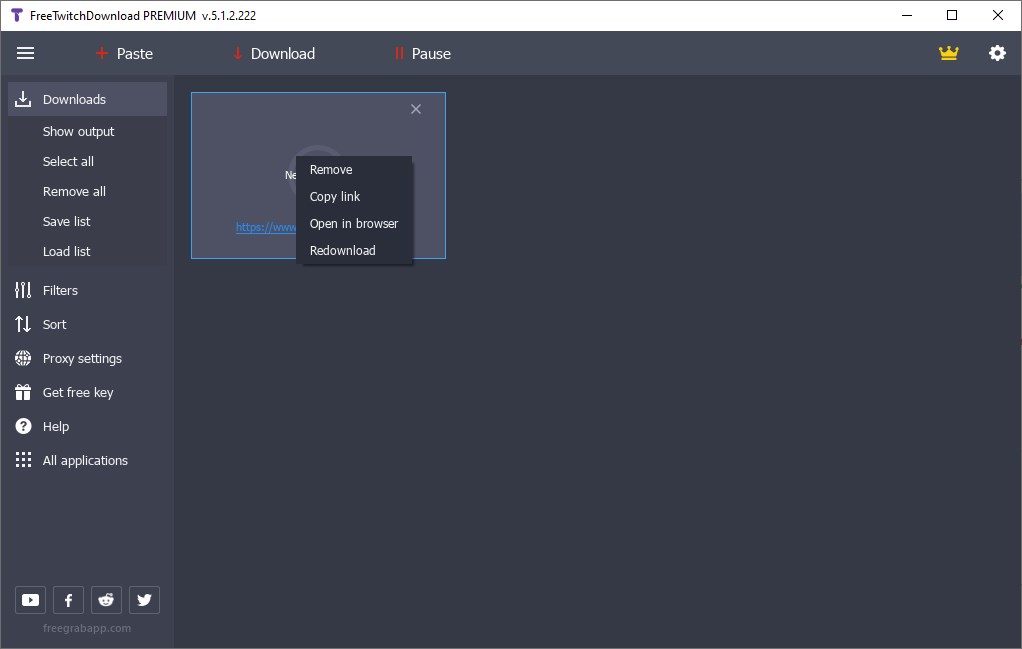The height and width of the screenshot is (649, 1022).
Task: Select Remove in context menu
Action: 354,169
